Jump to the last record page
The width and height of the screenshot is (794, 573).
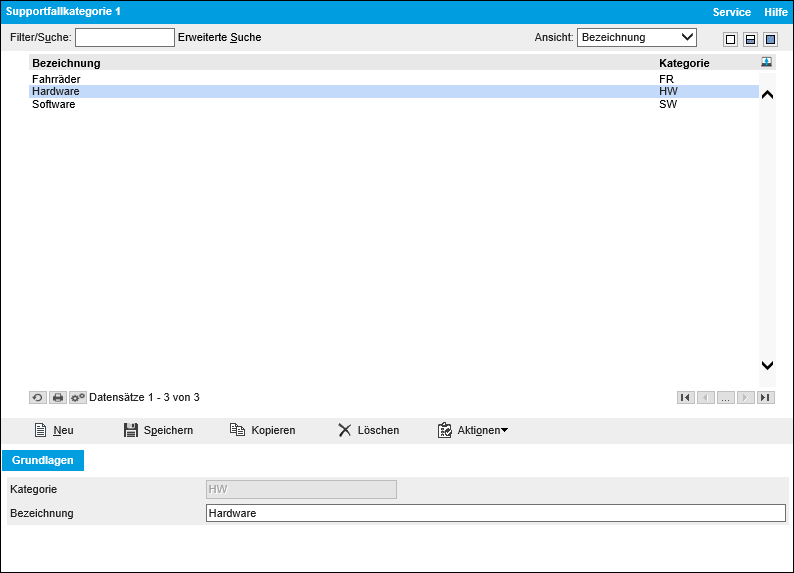(x=765, y=397)
